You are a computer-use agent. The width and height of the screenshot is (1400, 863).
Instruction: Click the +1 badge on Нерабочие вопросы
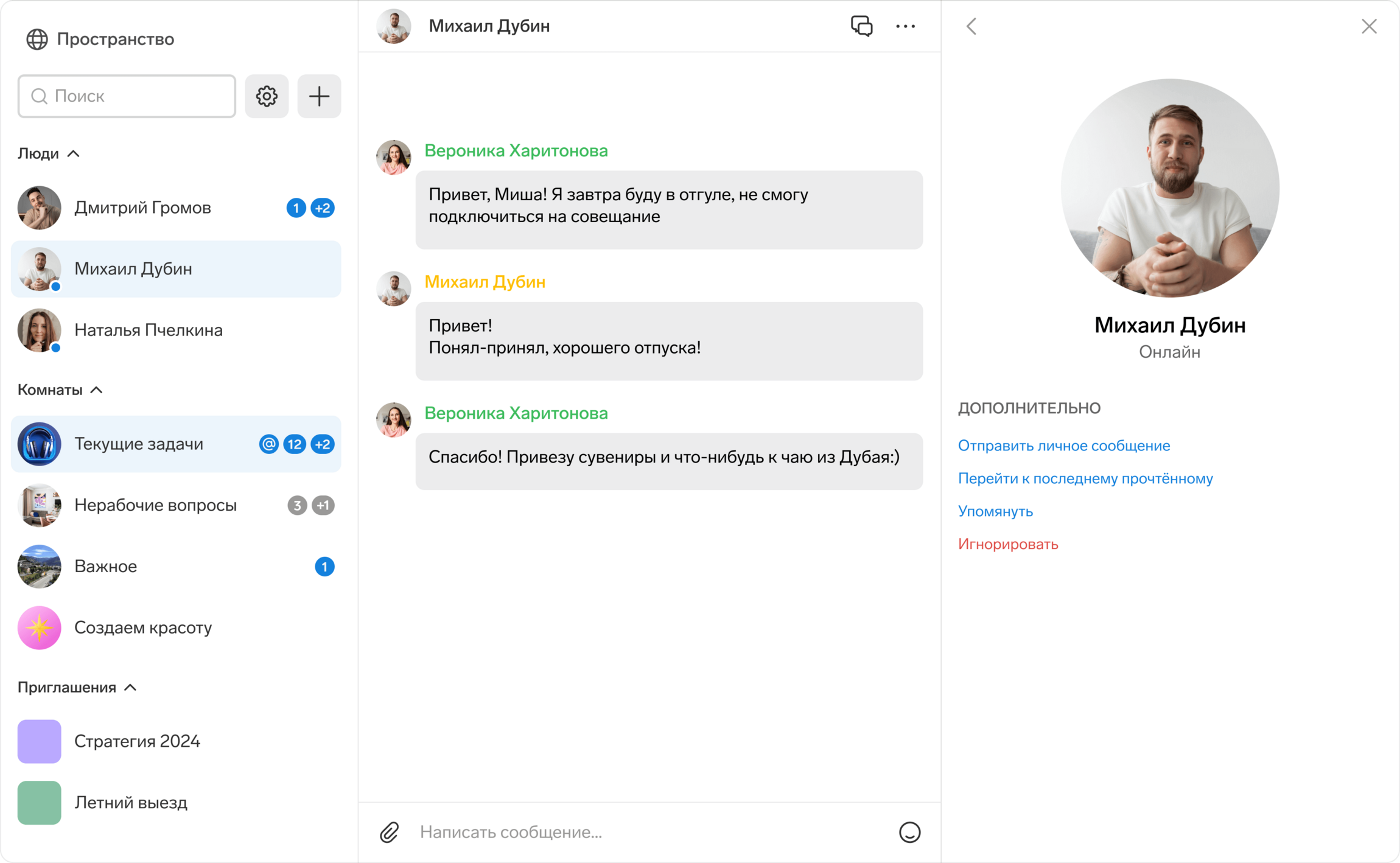coord(323,505)
